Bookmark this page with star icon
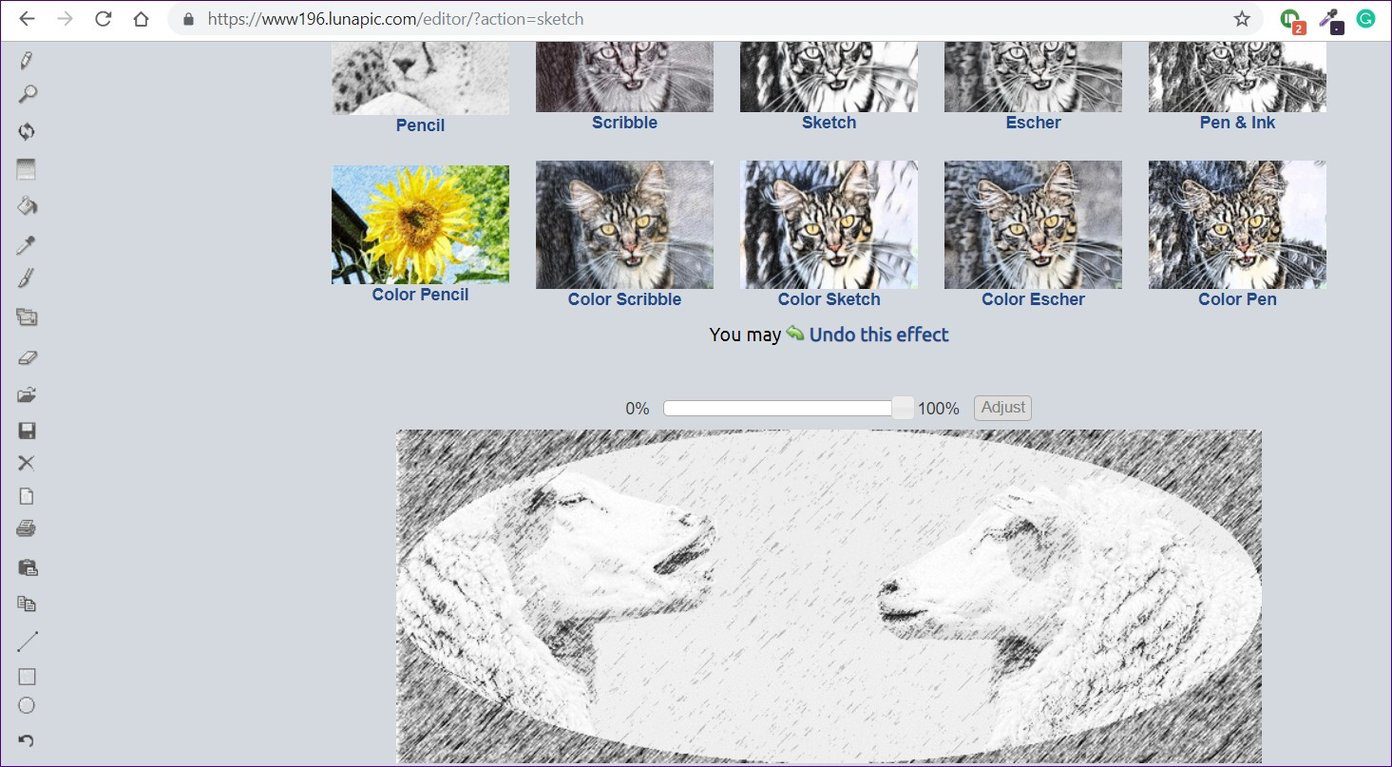The image size is (1392, 767). click(x=1242, y=19)
